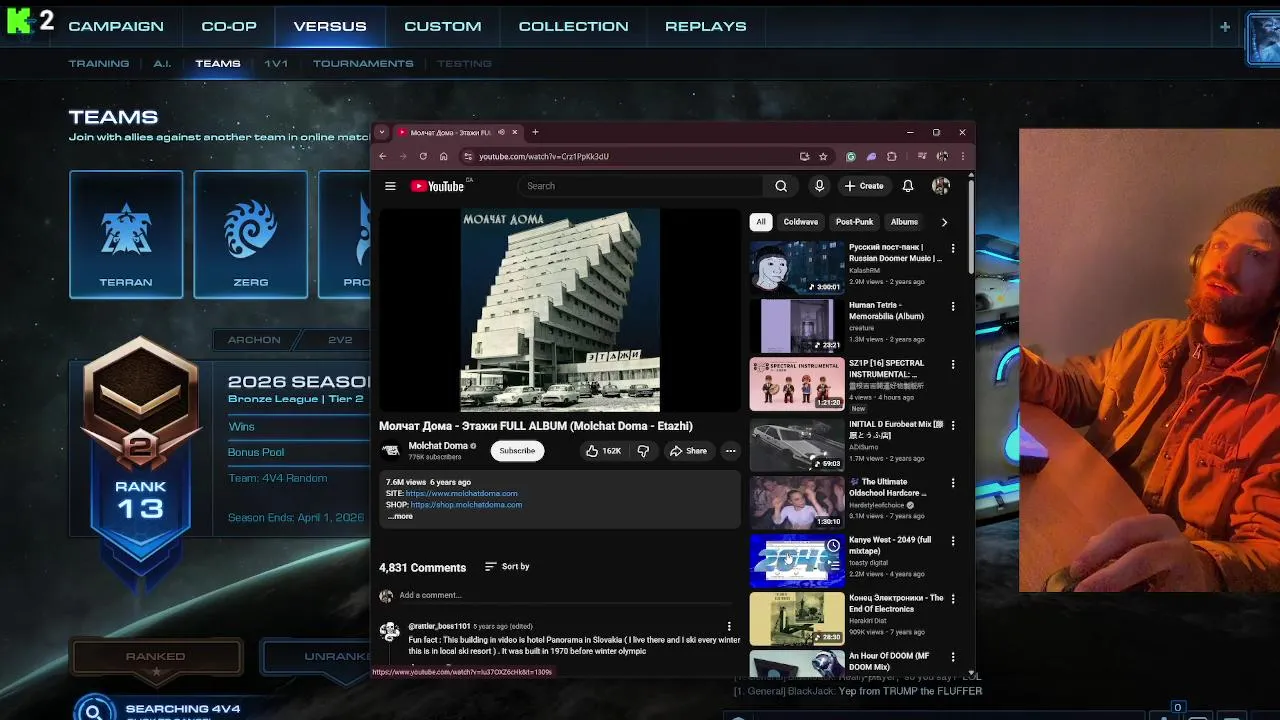The width and height of the screenshot is (1280, 720).
Task: Click the search magnifier beside Searching 4v4
Action: click(x=93, y=711)
